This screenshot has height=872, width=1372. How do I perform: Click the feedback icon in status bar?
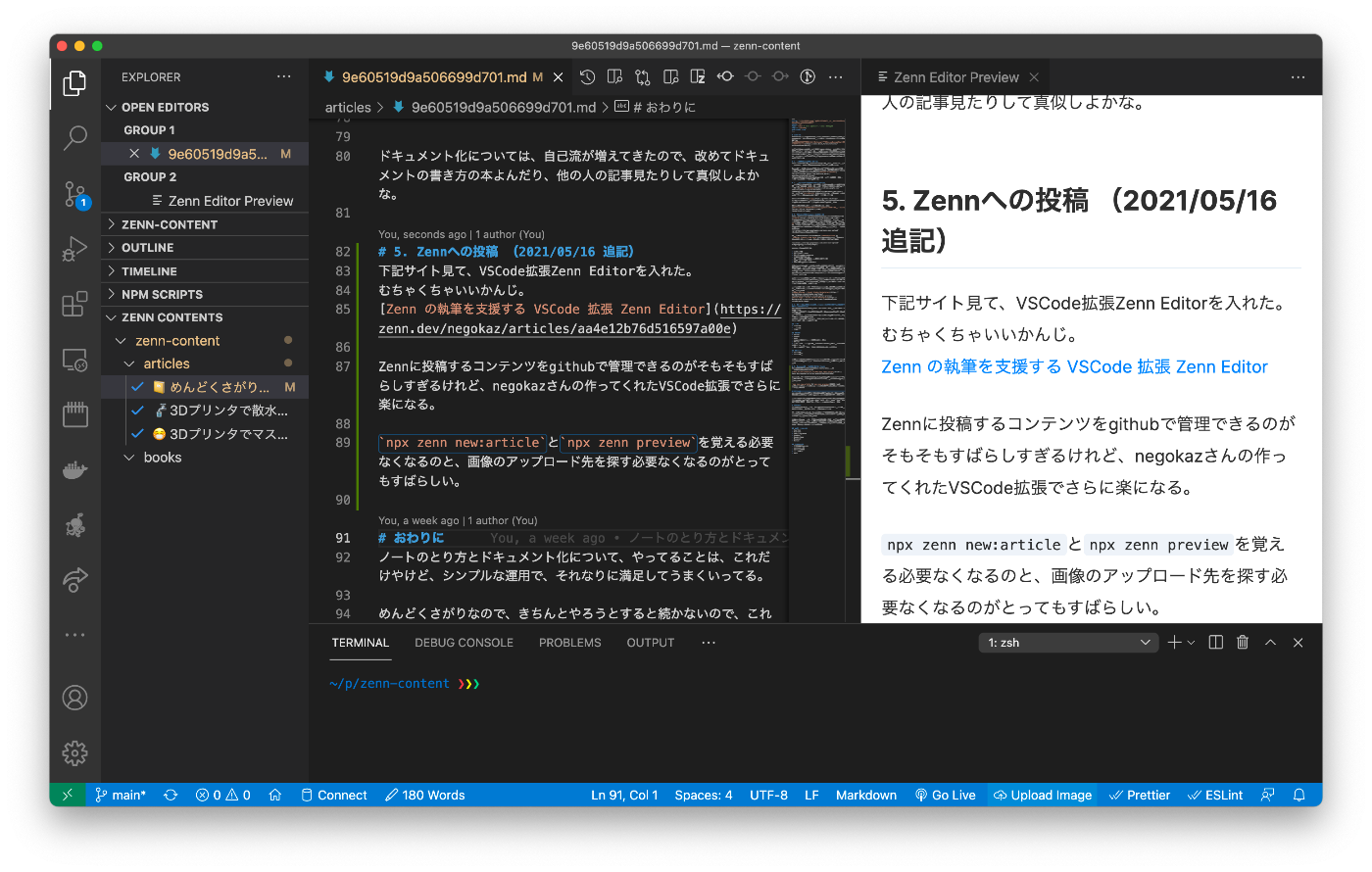(x=1268, y=795)
